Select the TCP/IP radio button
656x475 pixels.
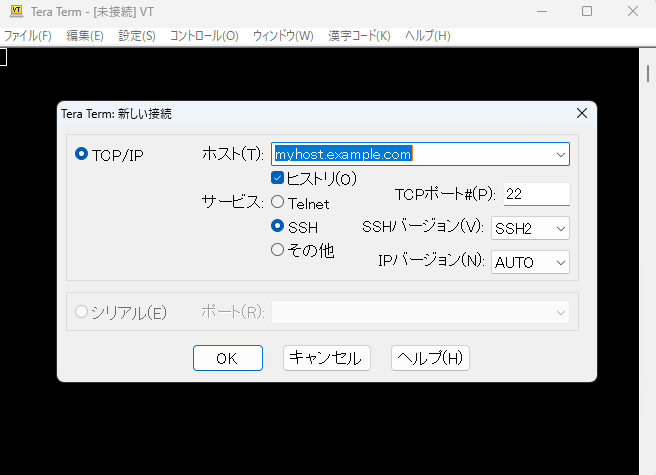pos(81,155)
